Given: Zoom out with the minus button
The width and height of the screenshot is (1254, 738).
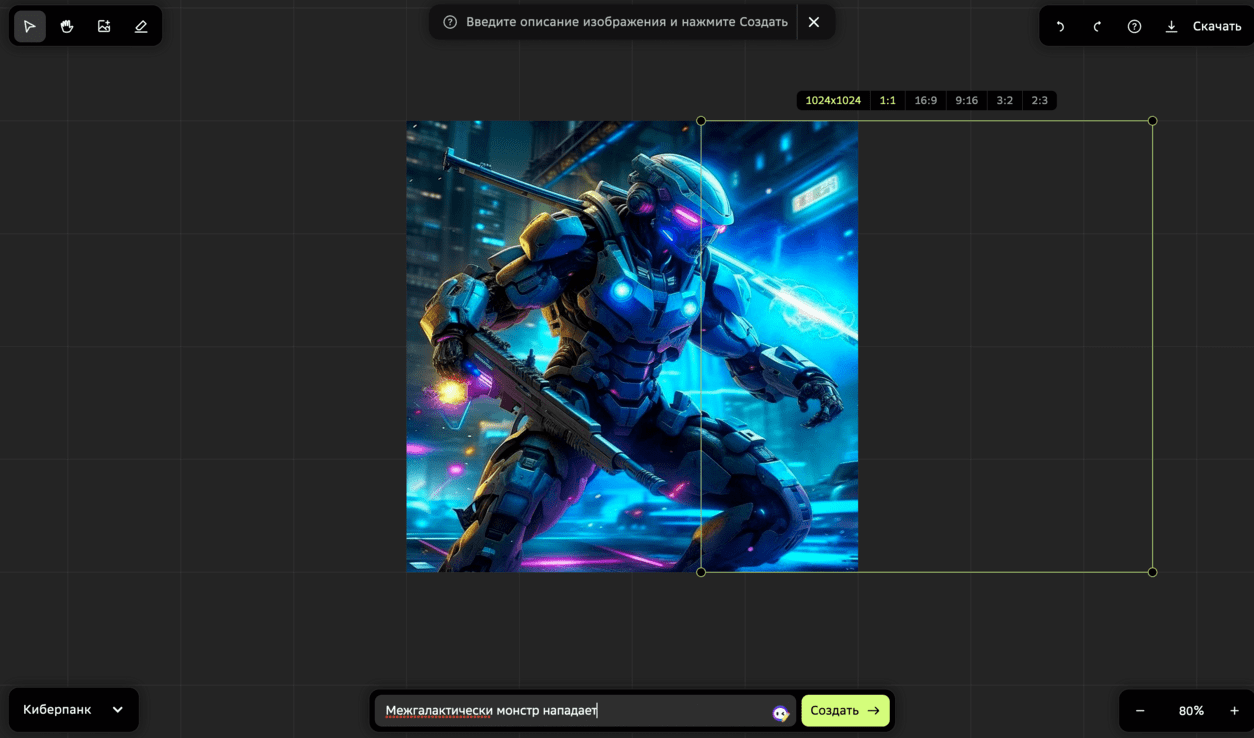Looking at the screenshot, I should (1140, 711).
